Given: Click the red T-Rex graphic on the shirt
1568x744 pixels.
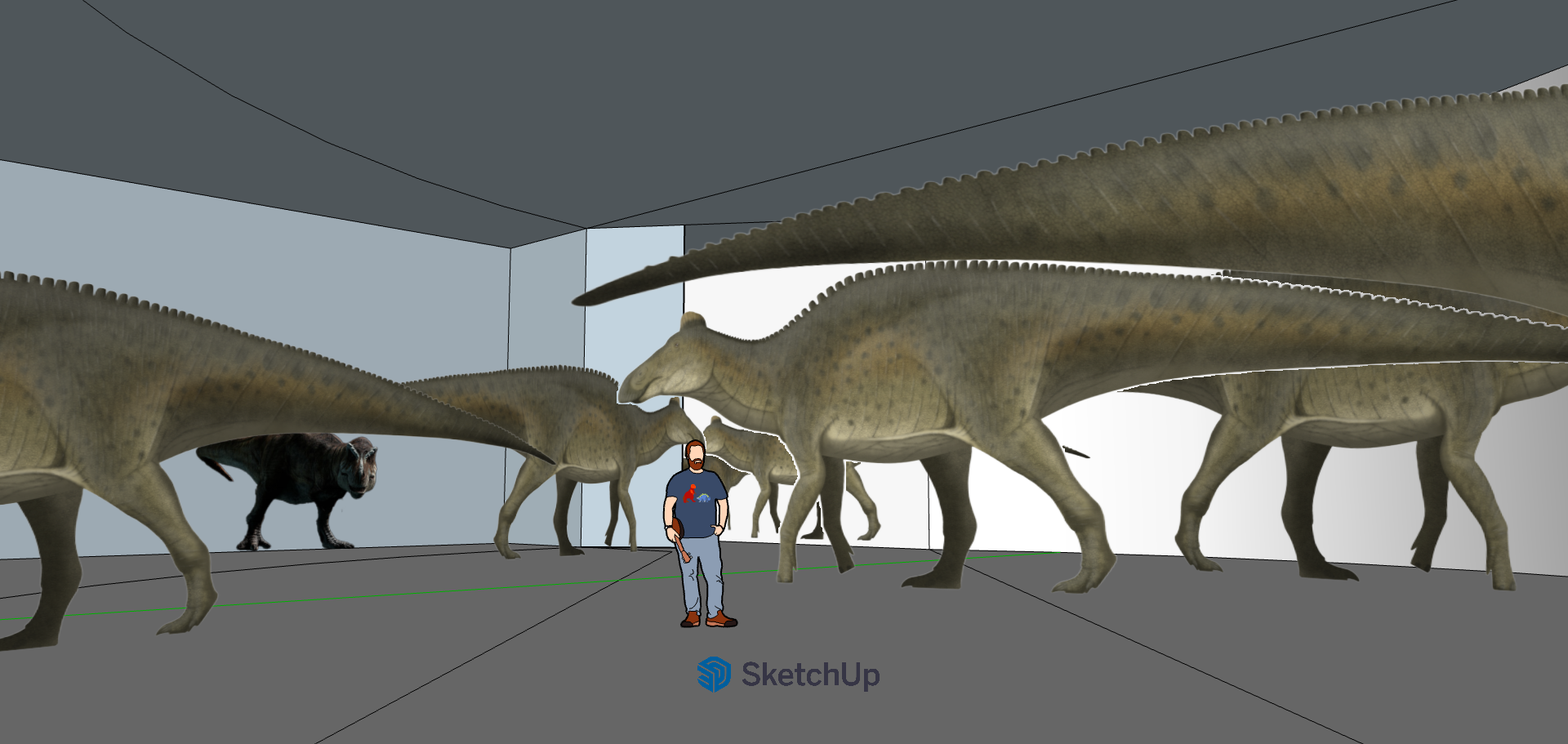Looking at the screenshot, I should (692, 492).
